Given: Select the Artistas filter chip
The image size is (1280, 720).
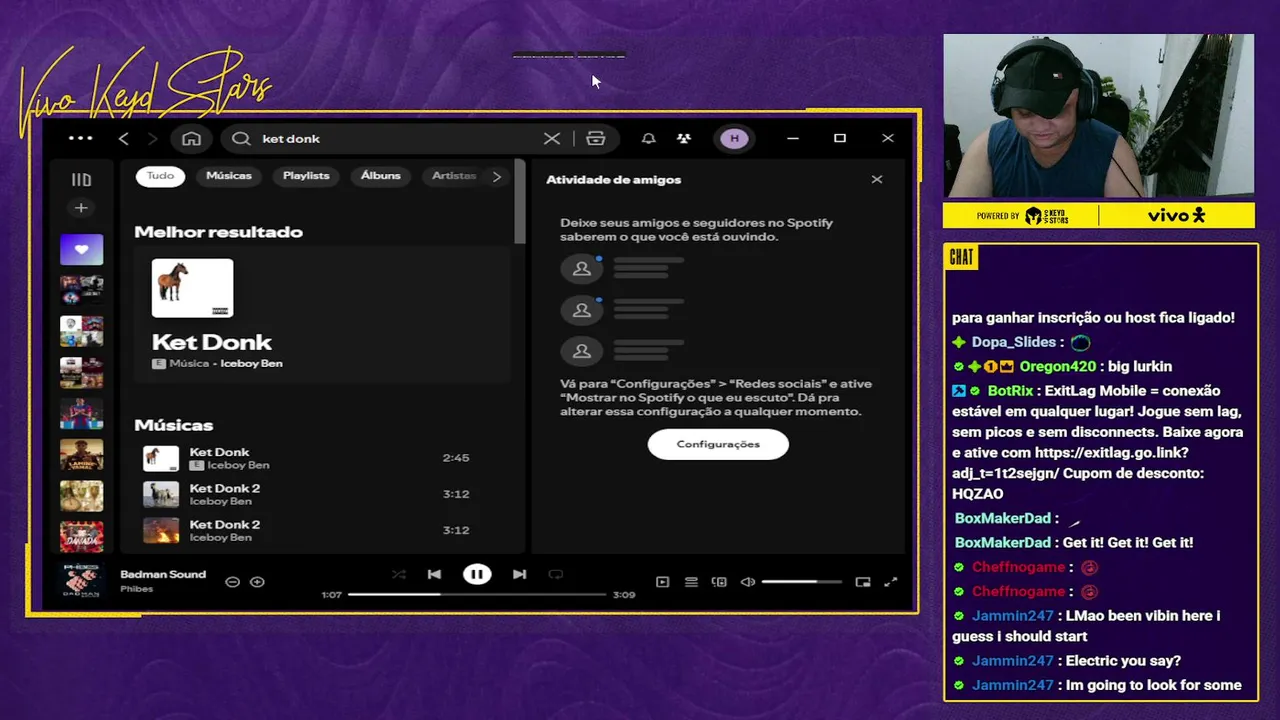Looking at the screenshot, I should coord(454,176).
